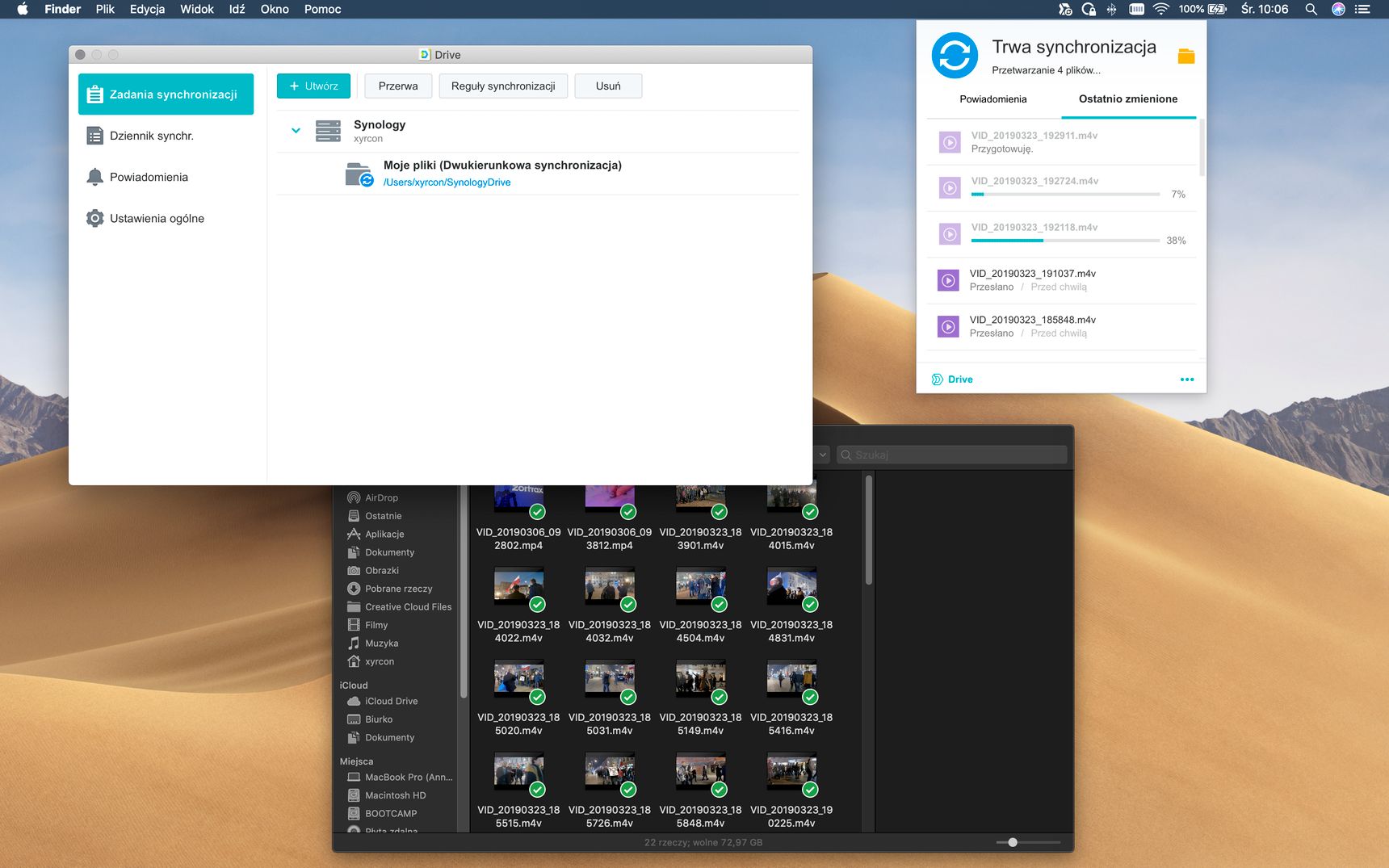Open Notification Center list icon

click(x=1362, y=9)
